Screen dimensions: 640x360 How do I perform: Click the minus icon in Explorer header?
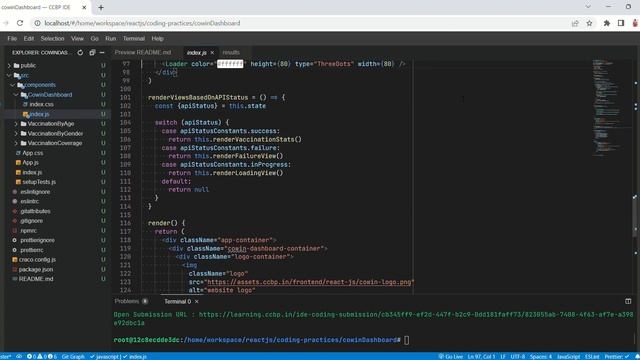[x=102, y=53]
